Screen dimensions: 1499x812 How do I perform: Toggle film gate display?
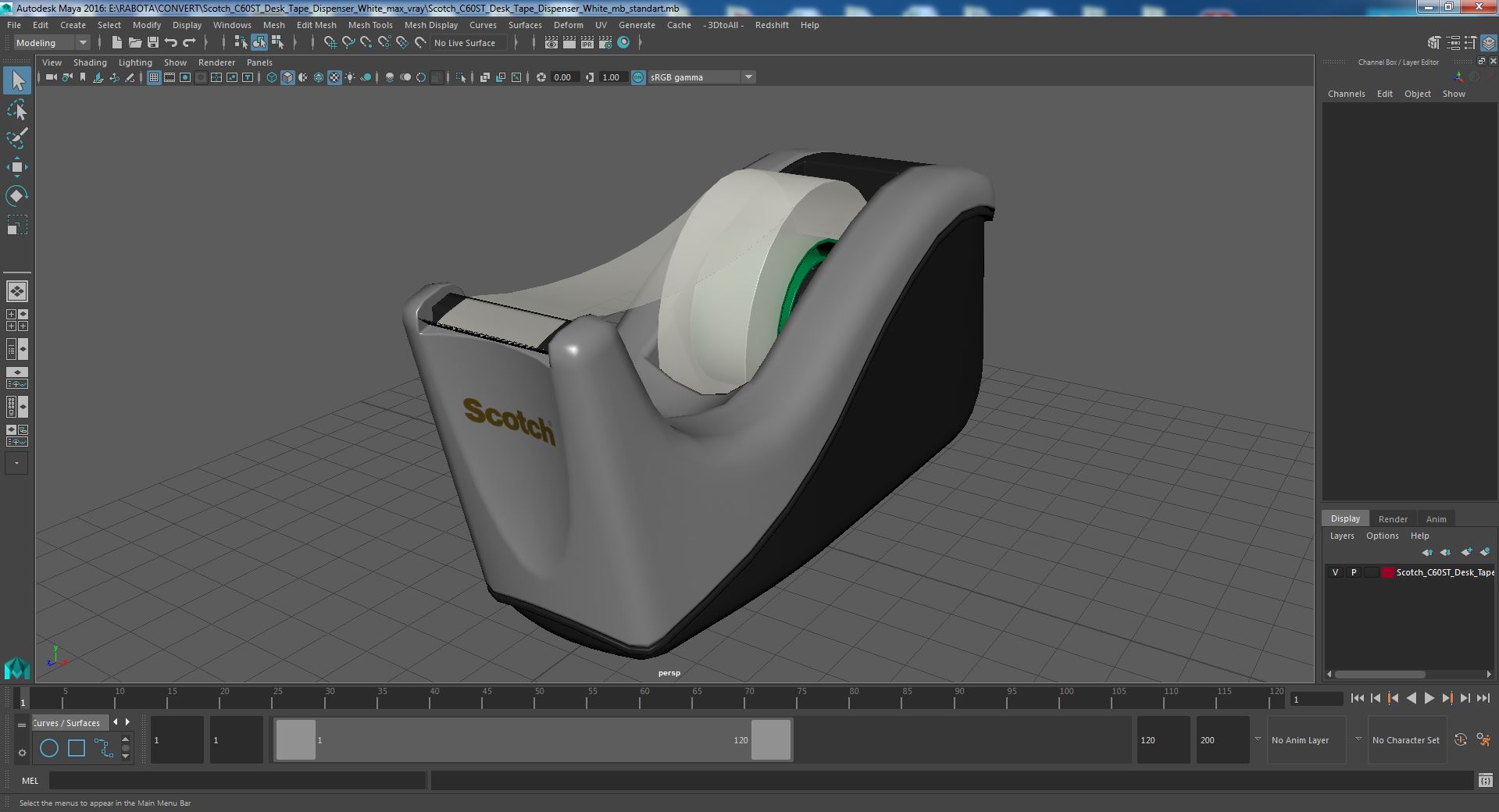coord(170,77)
